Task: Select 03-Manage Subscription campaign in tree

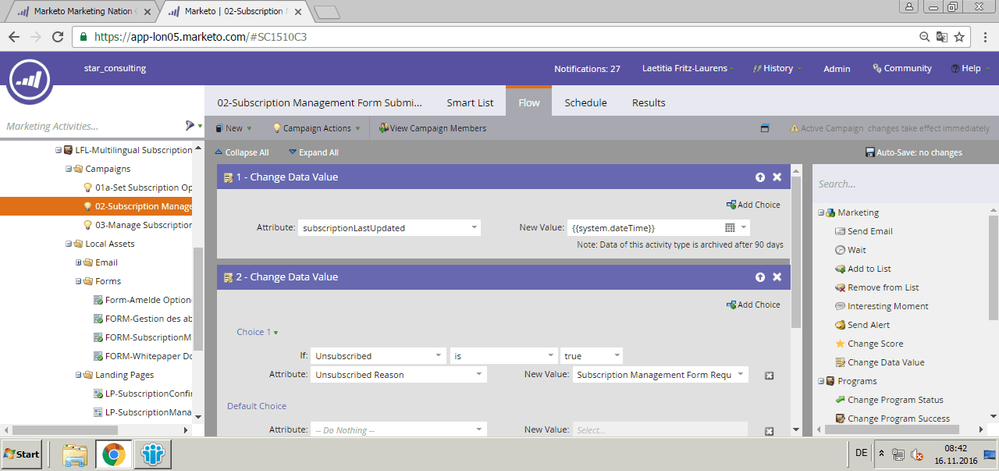Action: (142, 225)
